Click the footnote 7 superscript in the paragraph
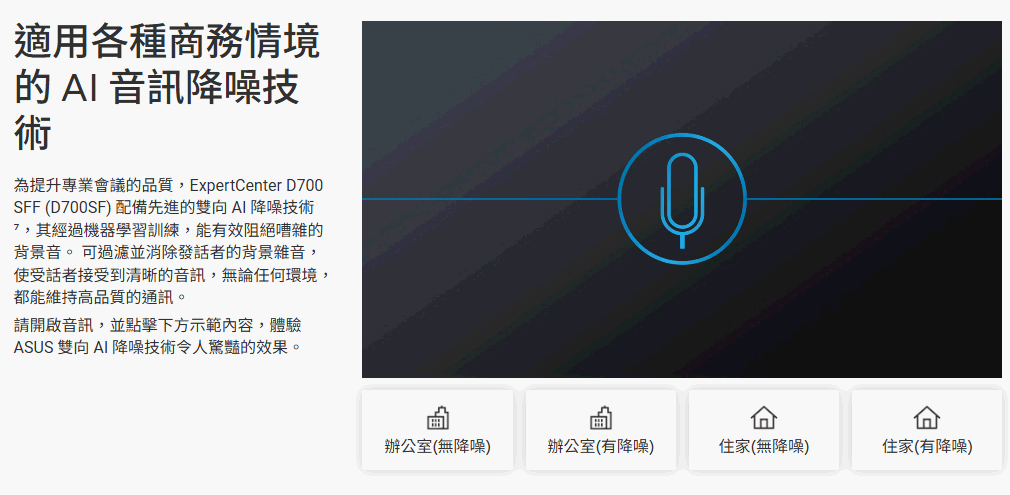Viewport: 1010px width, 495px height. point(17,228)
